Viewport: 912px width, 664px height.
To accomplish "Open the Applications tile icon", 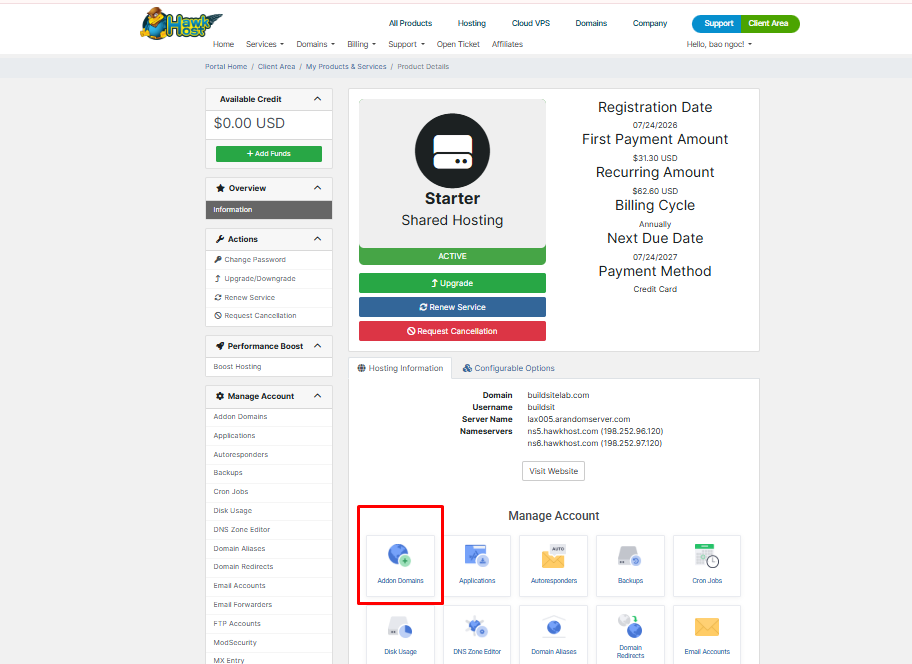I will [x=476, y=555].
